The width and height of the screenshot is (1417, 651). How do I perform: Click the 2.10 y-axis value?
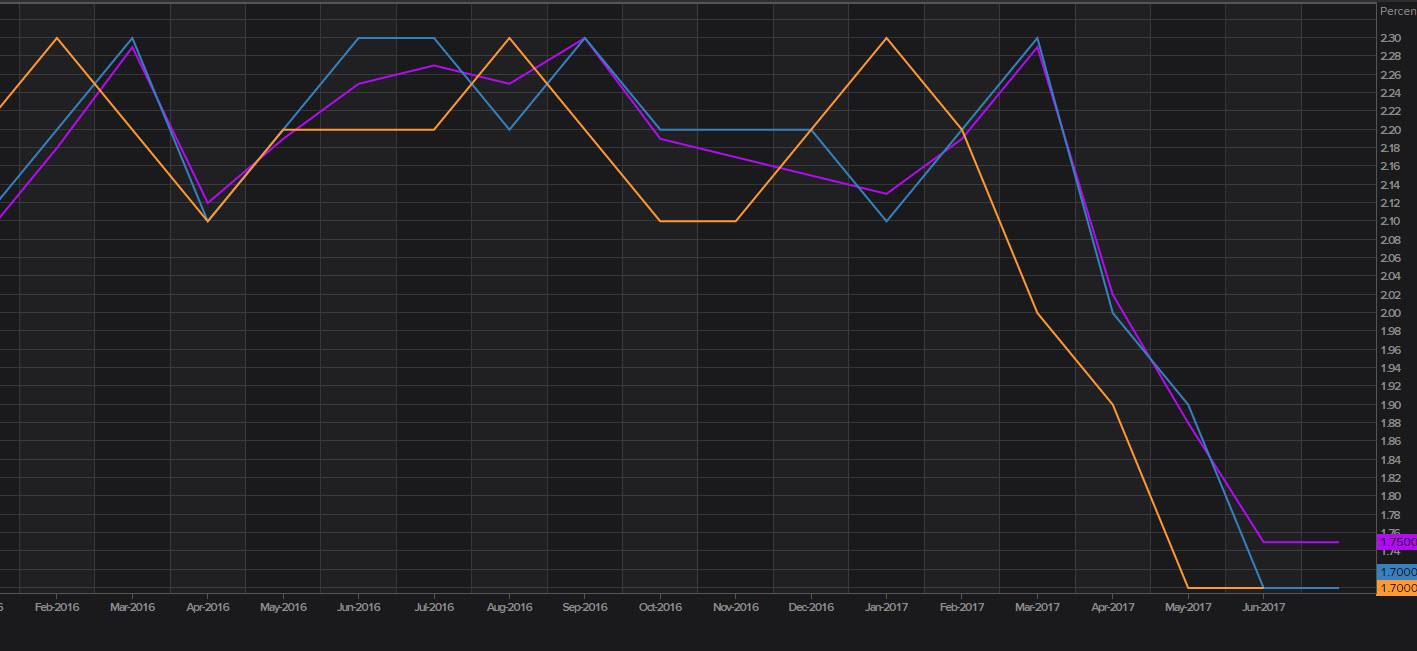click(x=1391, y=221)
